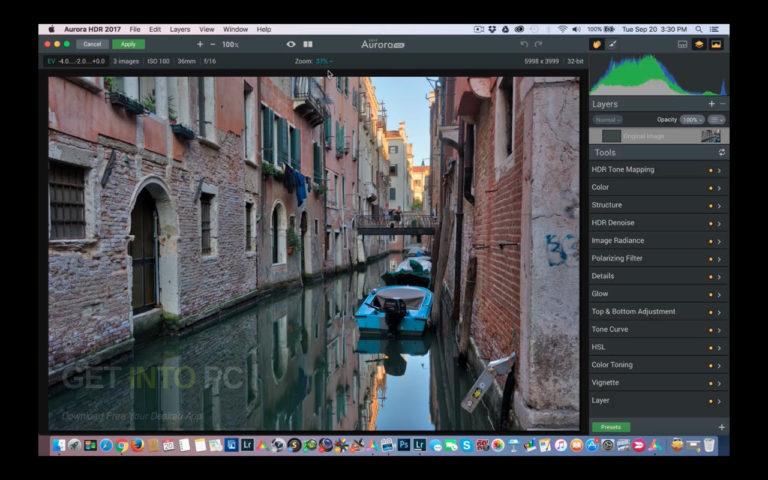Expand the Tone Curve panel arrow
The height and width of the screenshot is (480, 768).
(x=720, y=330)
